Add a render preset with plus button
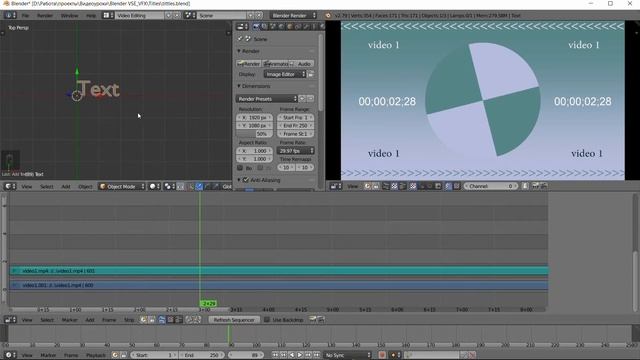Screen dimensions: 640x360 [x=302, y=99]
